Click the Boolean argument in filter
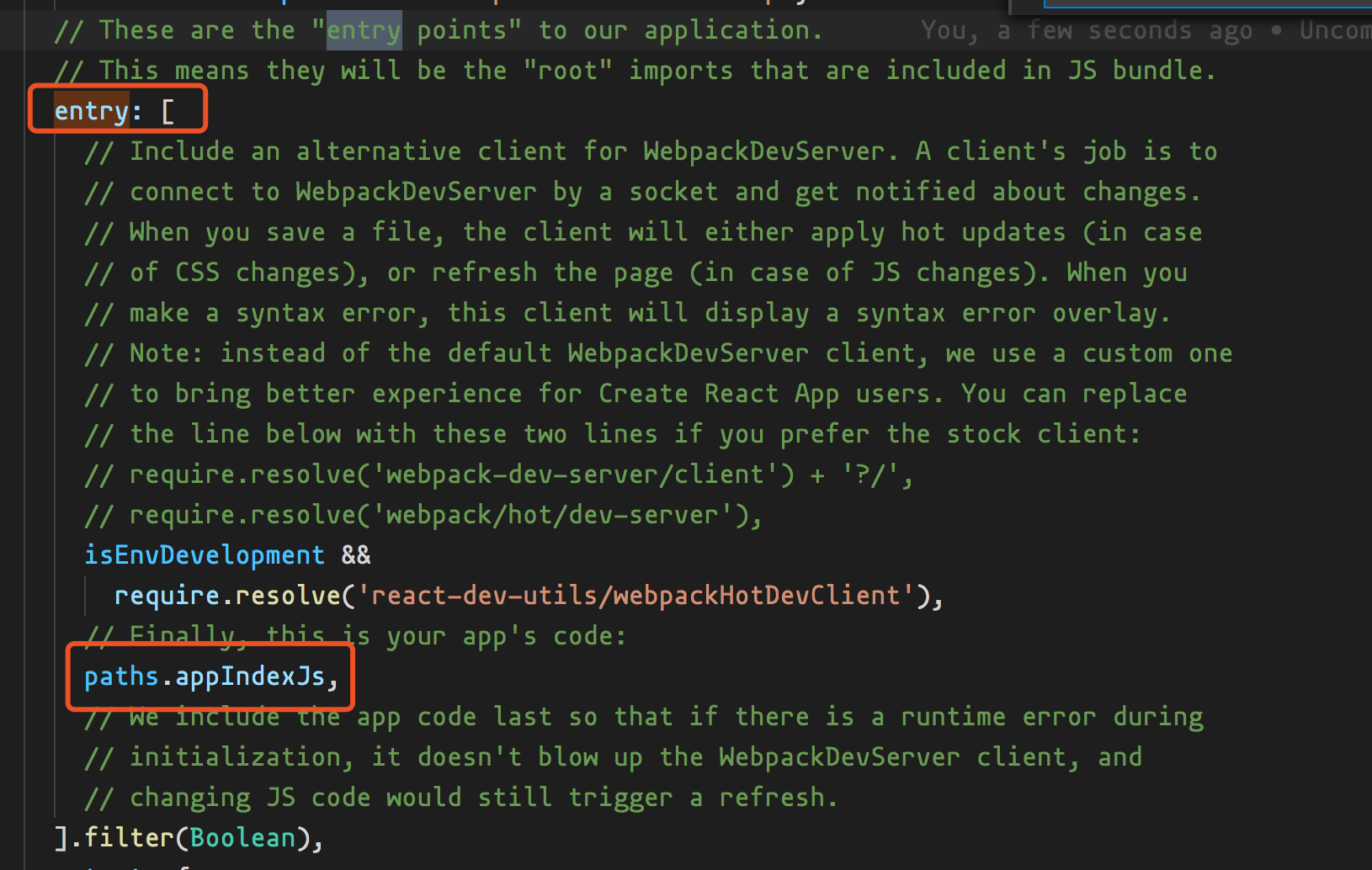The width and height of the screenshot is (1372, 870). coord(242,838)
